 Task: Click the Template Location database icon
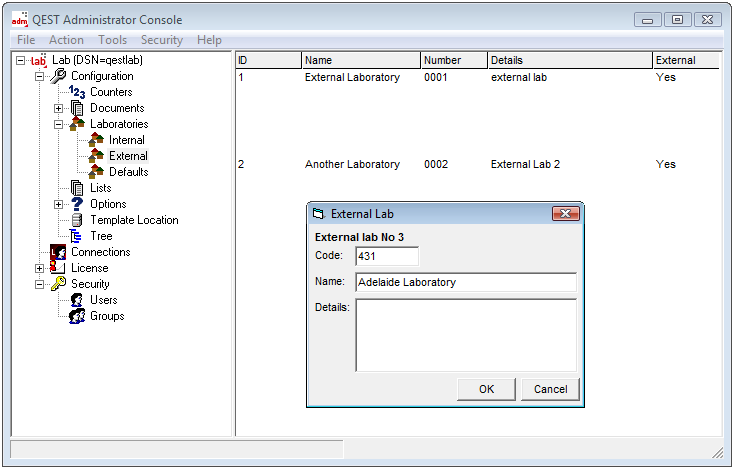click(77, 220)
